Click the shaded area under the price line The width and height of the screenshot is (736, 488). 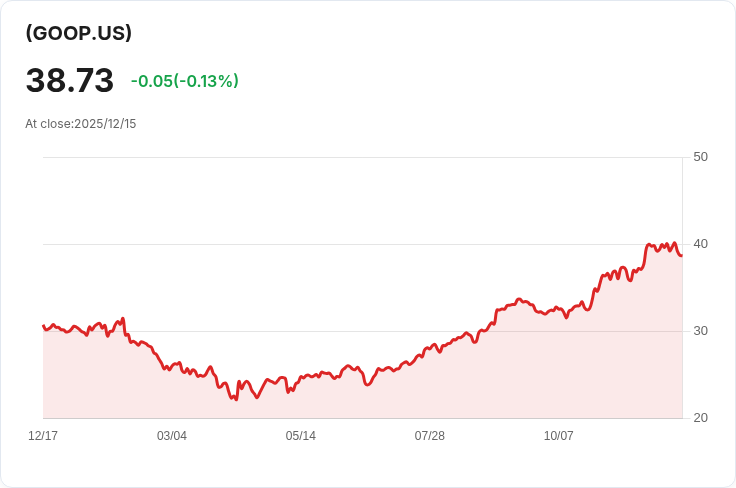(362, 401)
